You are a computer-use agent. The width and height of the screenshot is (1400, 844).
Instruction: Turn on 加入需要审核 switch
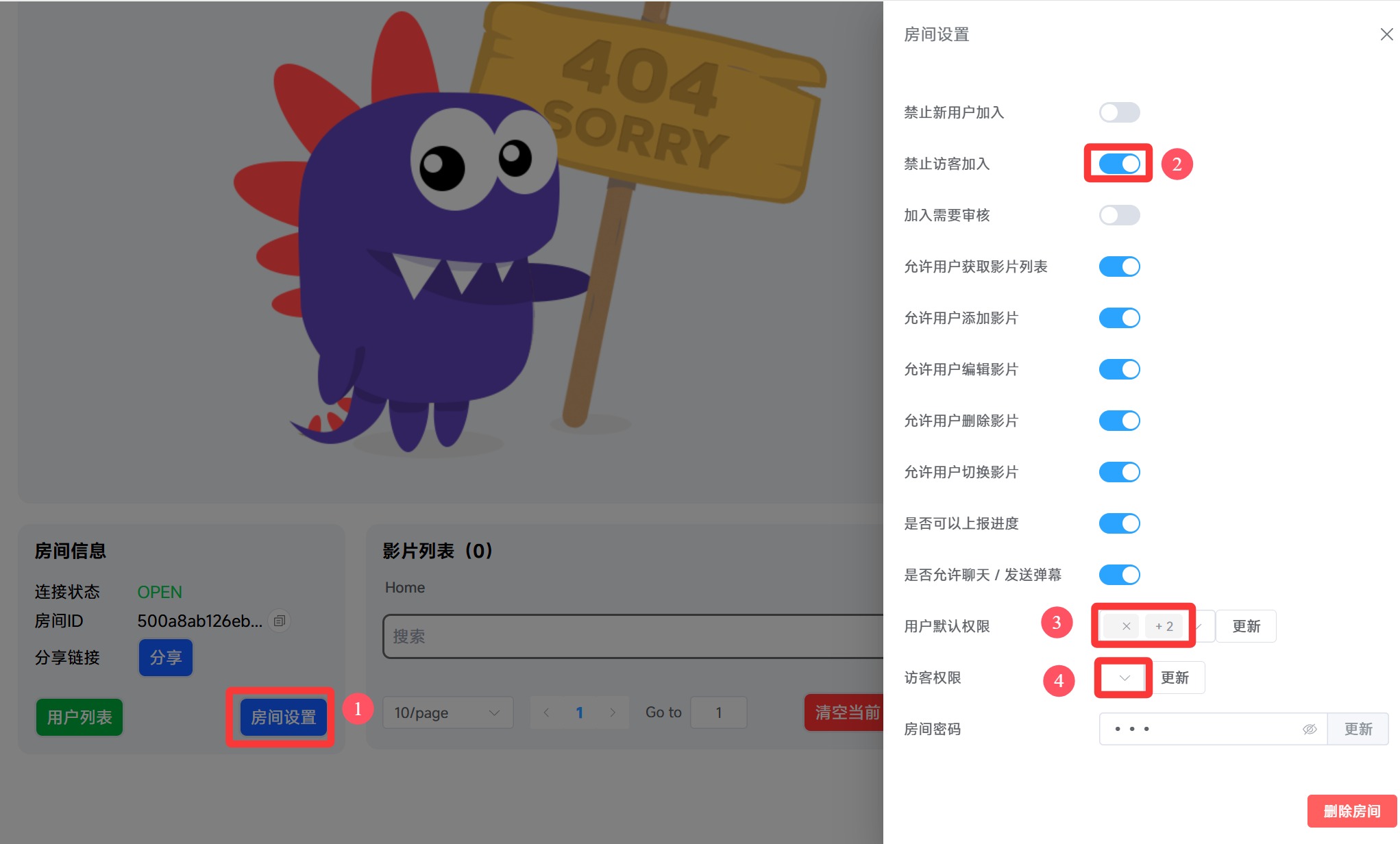point(1119,215)
